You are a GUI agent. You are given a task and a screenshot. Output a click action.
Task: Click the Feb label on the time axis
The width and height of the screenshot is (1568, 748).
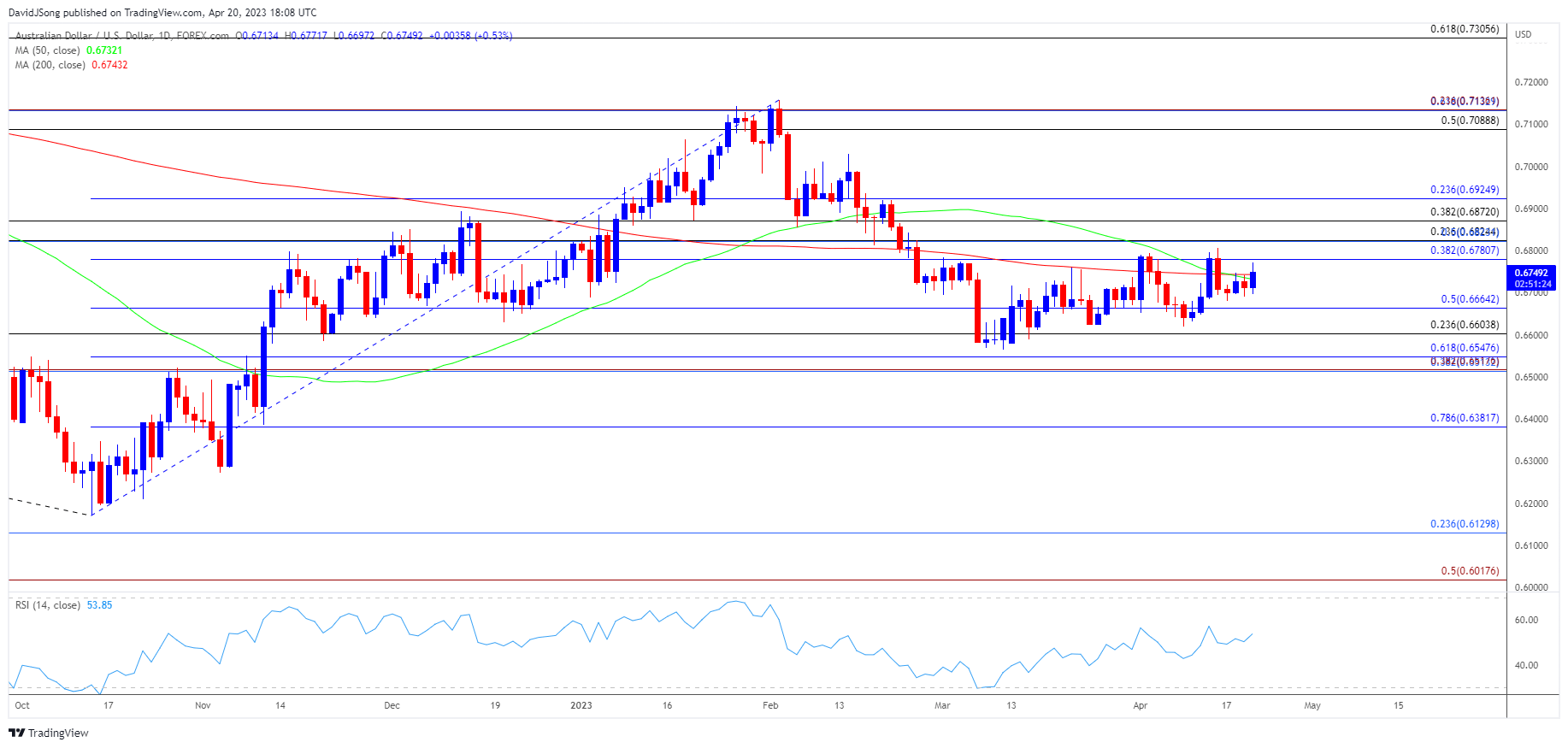770,705
